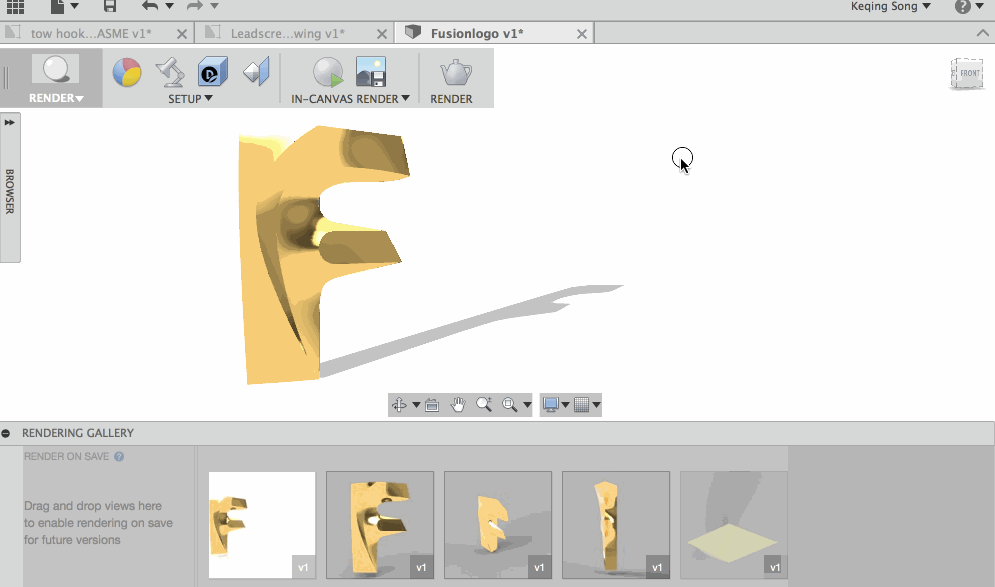The height and width of the screenshot is (587, 995).
Task: Open the Fit view magnifier icon
Action: pos(510,405)
